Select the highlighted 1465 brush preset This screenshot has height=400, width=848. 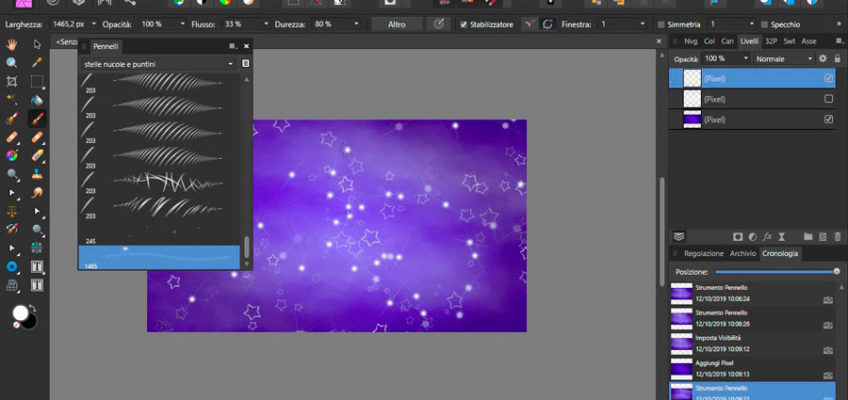160,257
